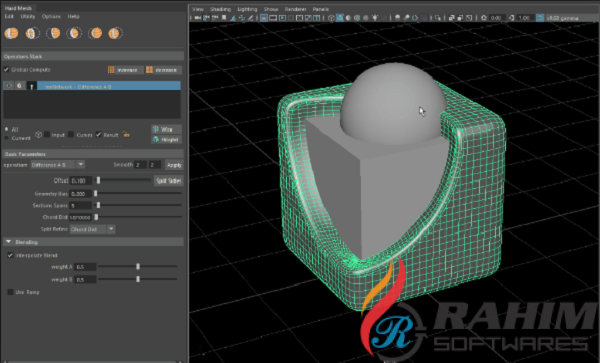Open the viewport Lighting menu
This screenshot has height=363, width=600.
click(247, 9)
